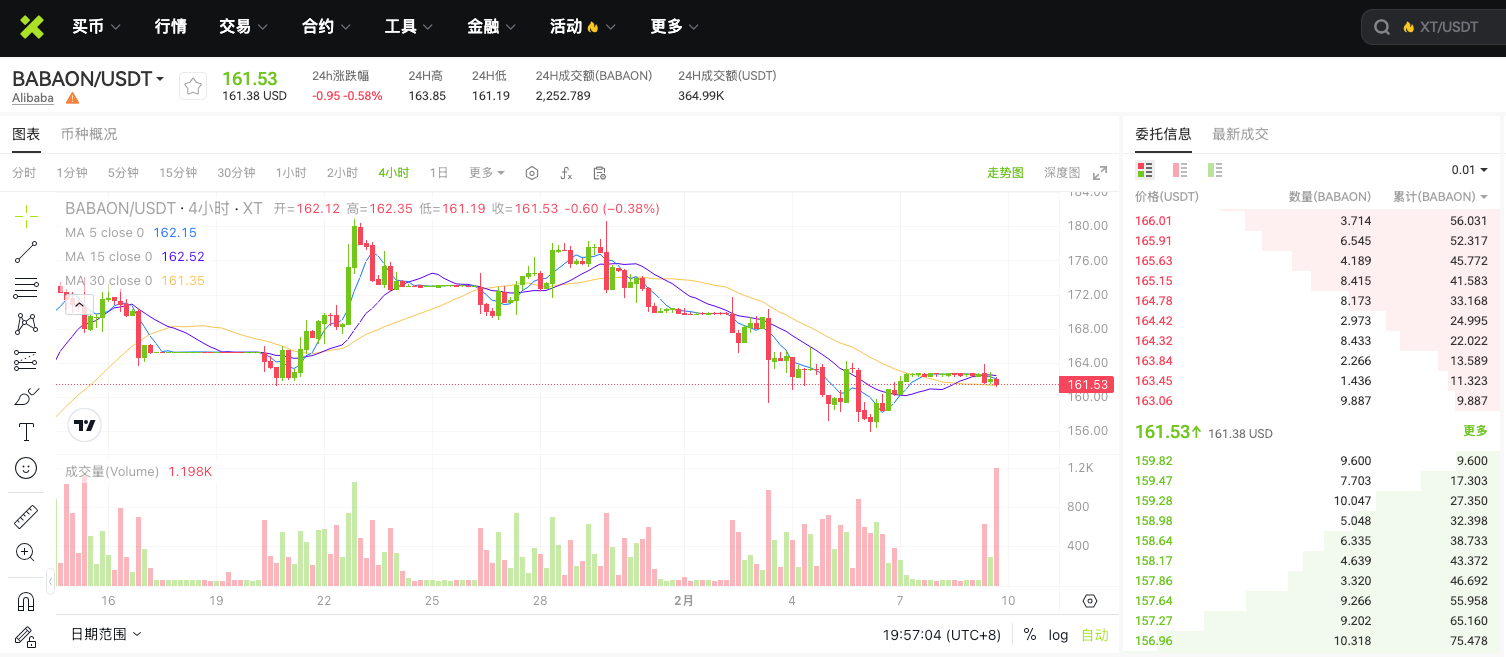
Task: Select the text annotation tool
Action: pos(26,432)
